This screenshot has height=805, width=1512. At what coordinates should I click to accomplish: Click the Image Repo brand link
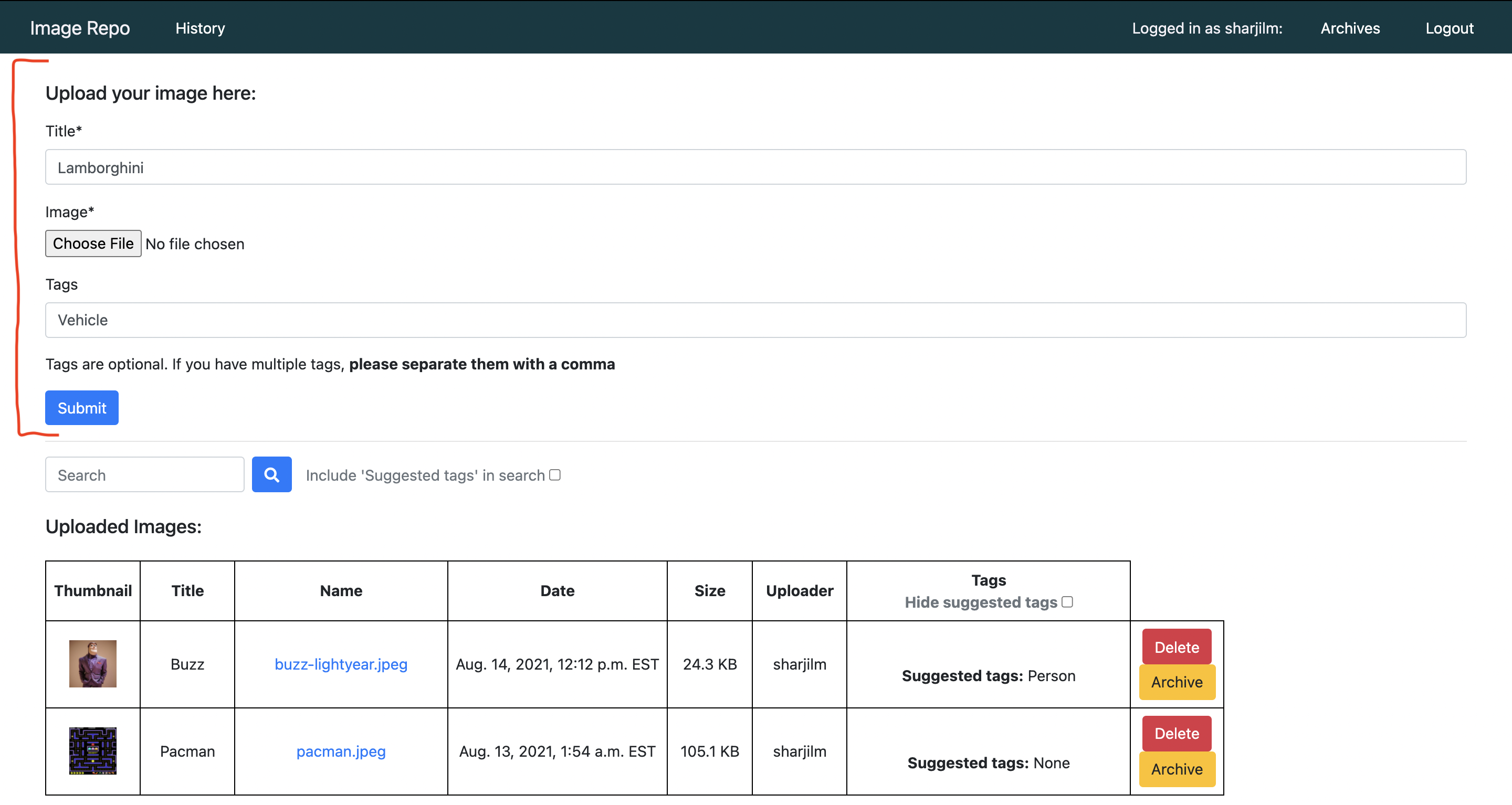pyautogui.click(x=80, y=28)
